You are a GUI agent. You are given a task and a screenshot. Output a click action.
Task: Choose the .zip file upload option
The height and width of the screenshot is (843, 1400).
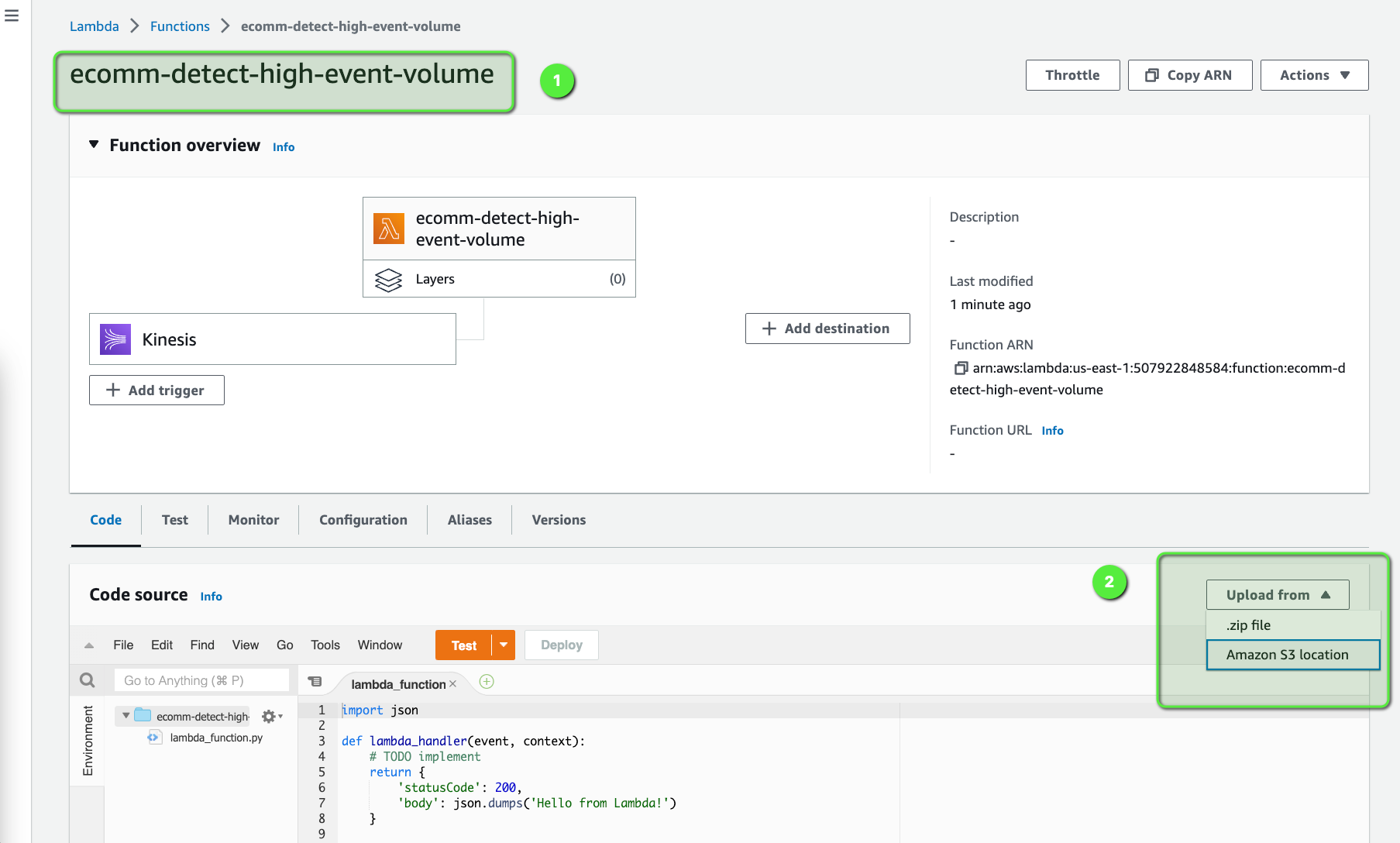click(1293, 625)
